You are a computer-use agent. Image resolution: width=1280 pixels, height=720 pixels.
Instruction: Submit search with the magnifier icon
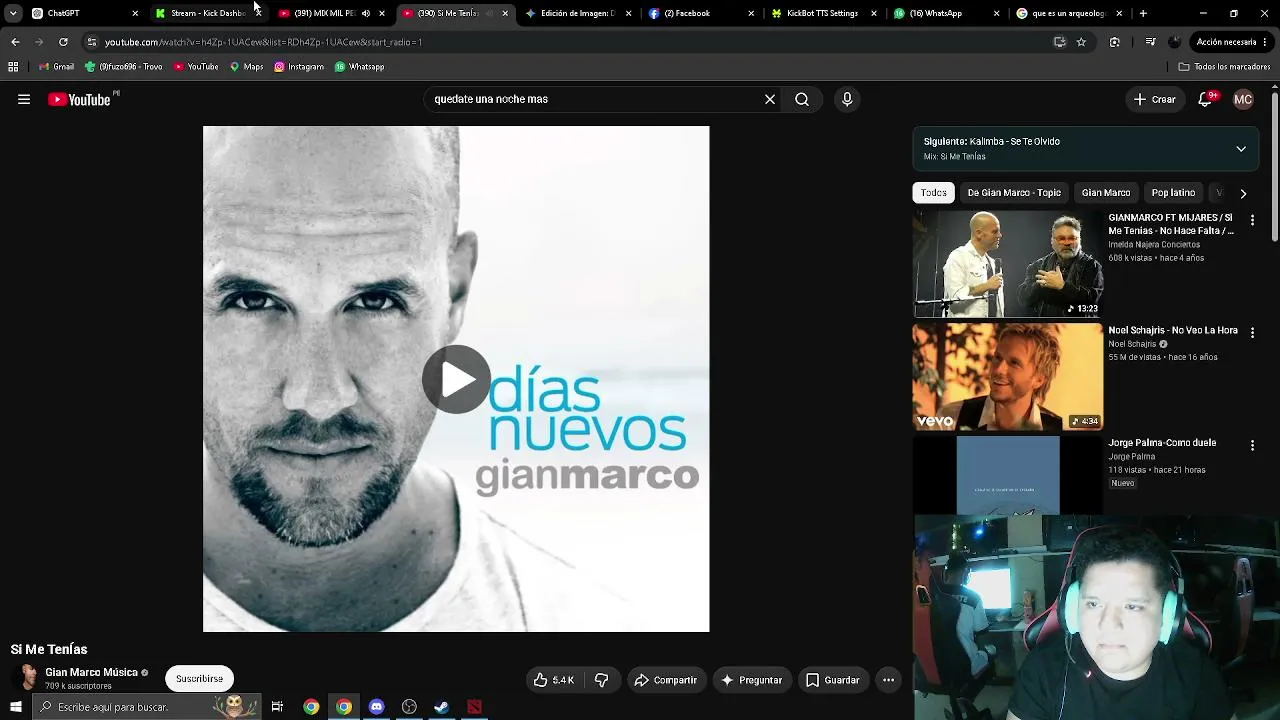802,99
